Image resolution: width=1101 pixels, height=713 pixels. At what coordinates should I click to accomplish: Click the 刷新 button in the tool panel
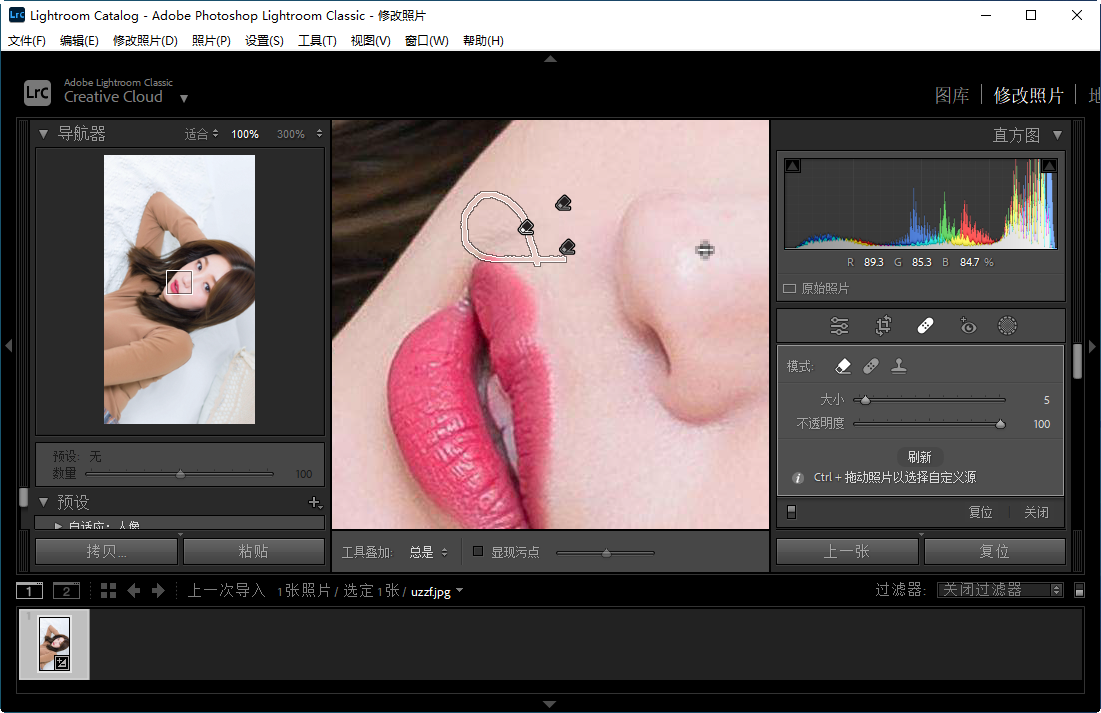pyautogui.click(x=920, y=456)
